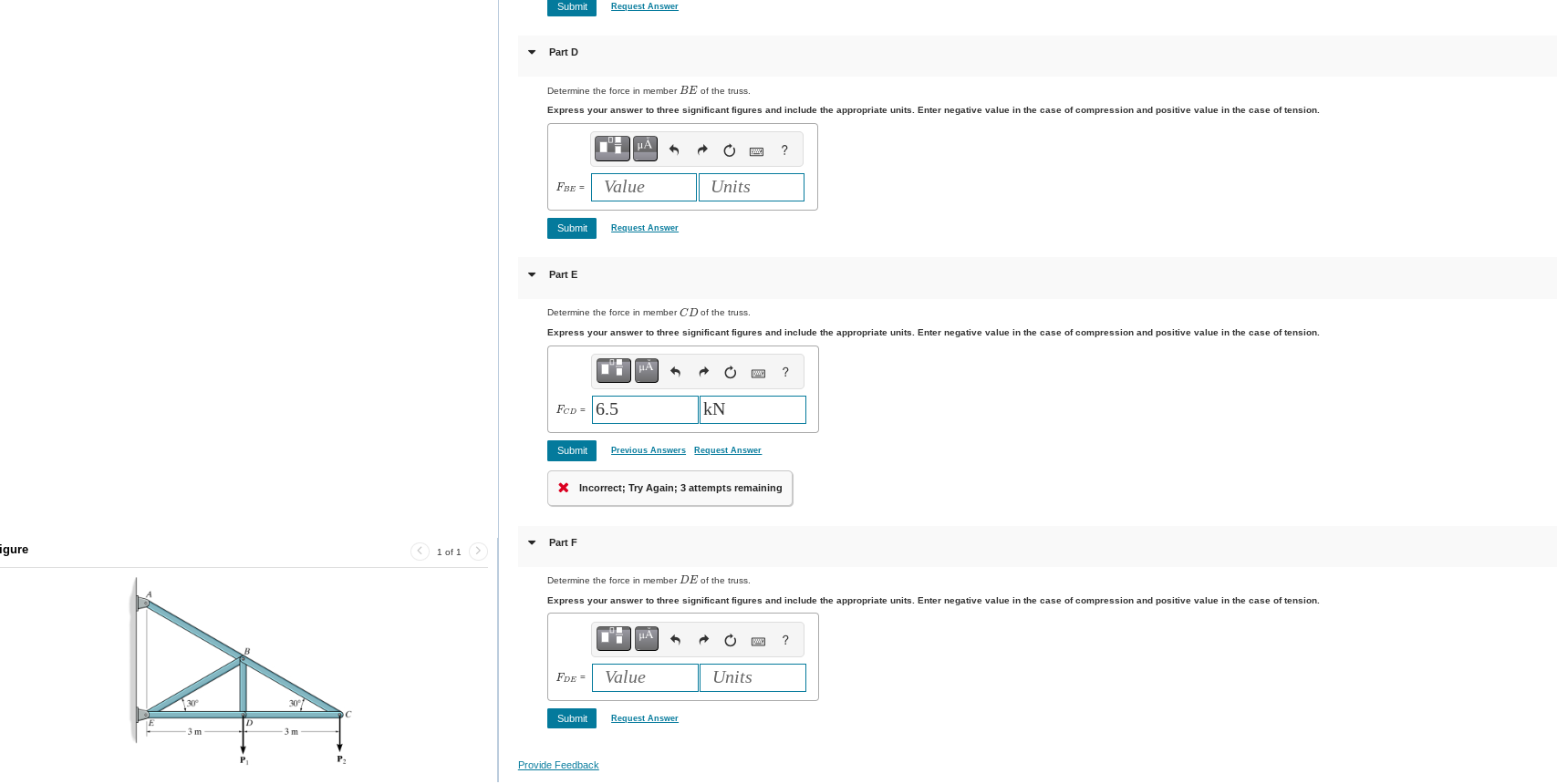The image size is (1557, 784).
Task: Open Provide Feedback link
Action: coord(558,765)
